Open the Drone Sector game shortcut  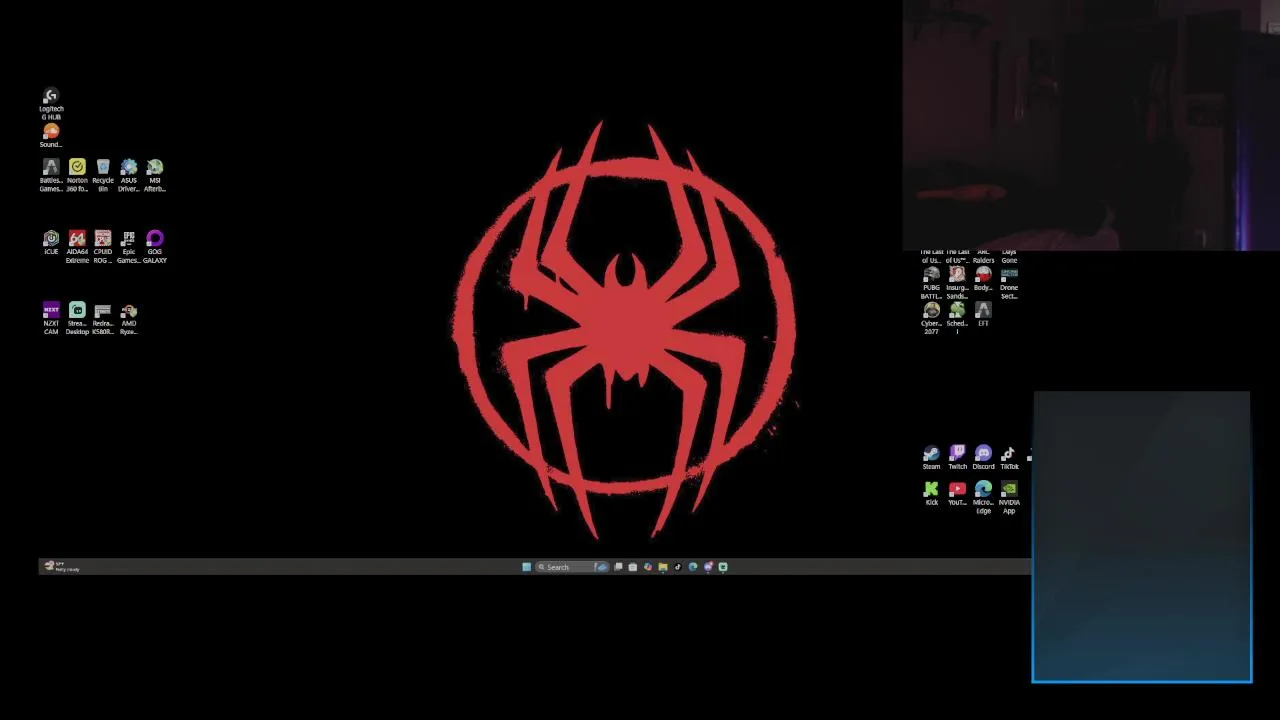[x=1009, y=283]
